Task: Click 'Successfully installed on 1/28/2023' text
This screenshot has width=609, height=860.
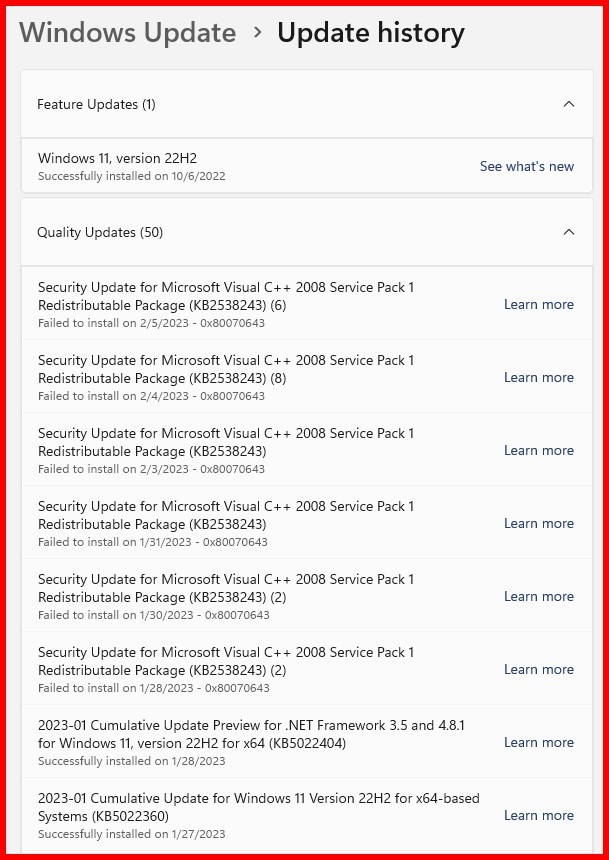Action: pos(132,761)
